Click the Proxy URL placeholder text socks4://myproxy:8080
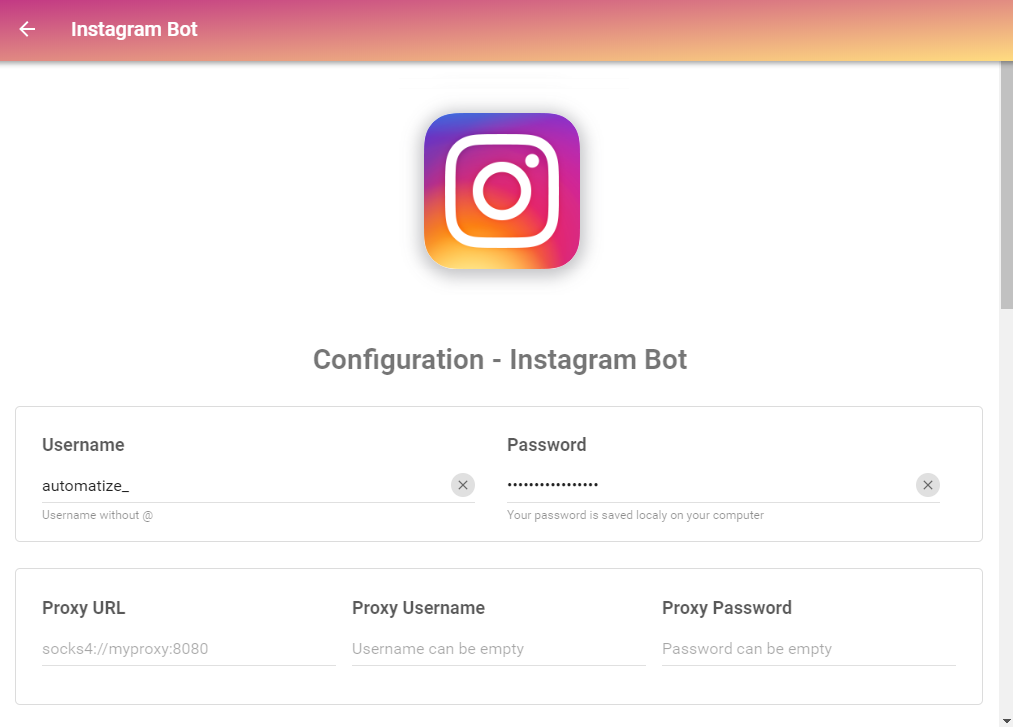1013x727 pixels. 124,649
